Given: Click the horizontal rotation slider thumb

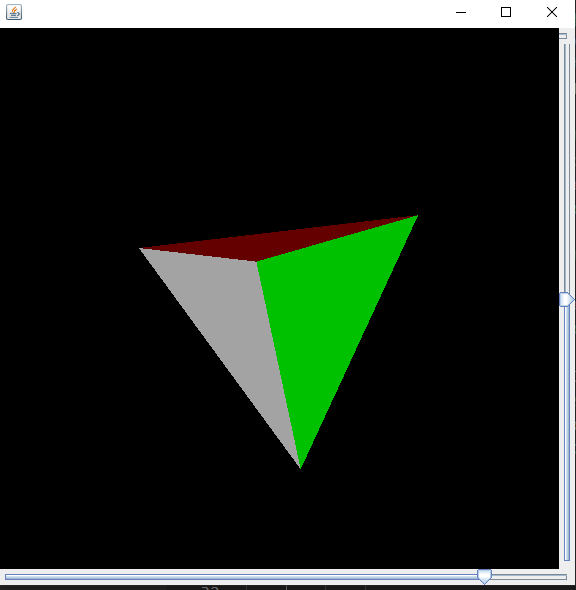Looking at the screenshot, I should [485, 576].
